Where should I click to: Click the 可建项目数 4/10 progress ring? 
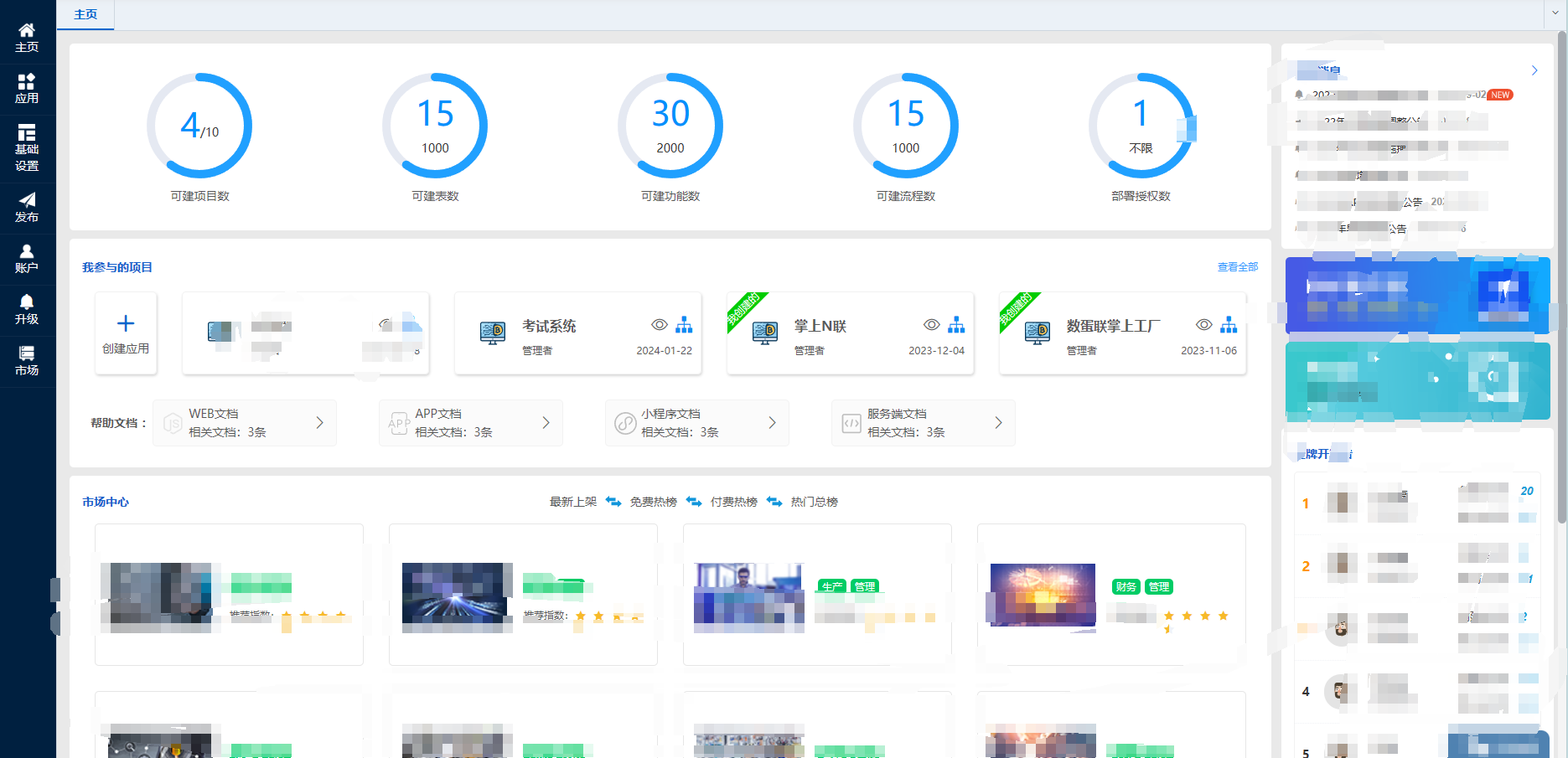pyautogui.click(x=199, y=126)
